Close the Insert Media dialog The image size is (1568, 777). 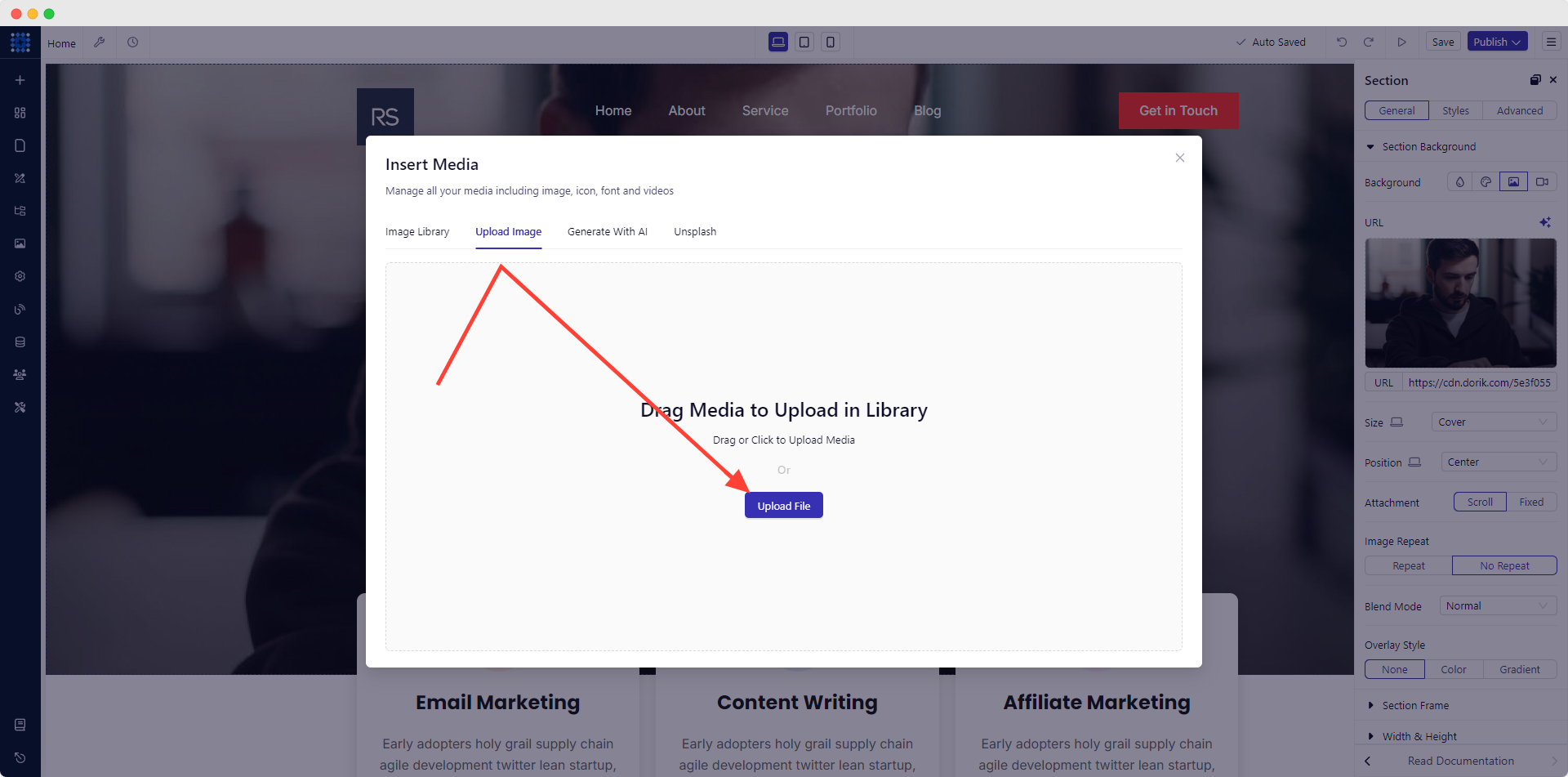click(1180, 158)
